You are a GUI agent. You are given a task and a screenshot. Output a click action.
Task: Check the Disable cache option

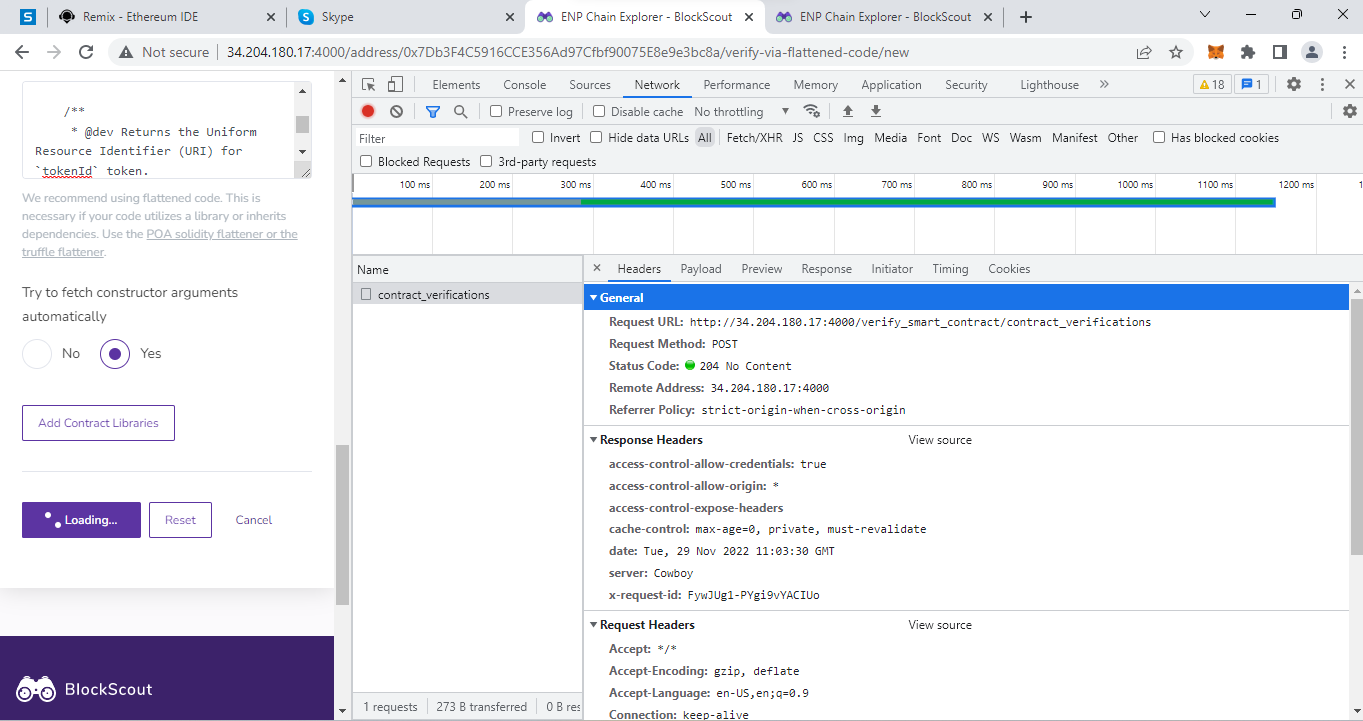click(x=599, y=111)
